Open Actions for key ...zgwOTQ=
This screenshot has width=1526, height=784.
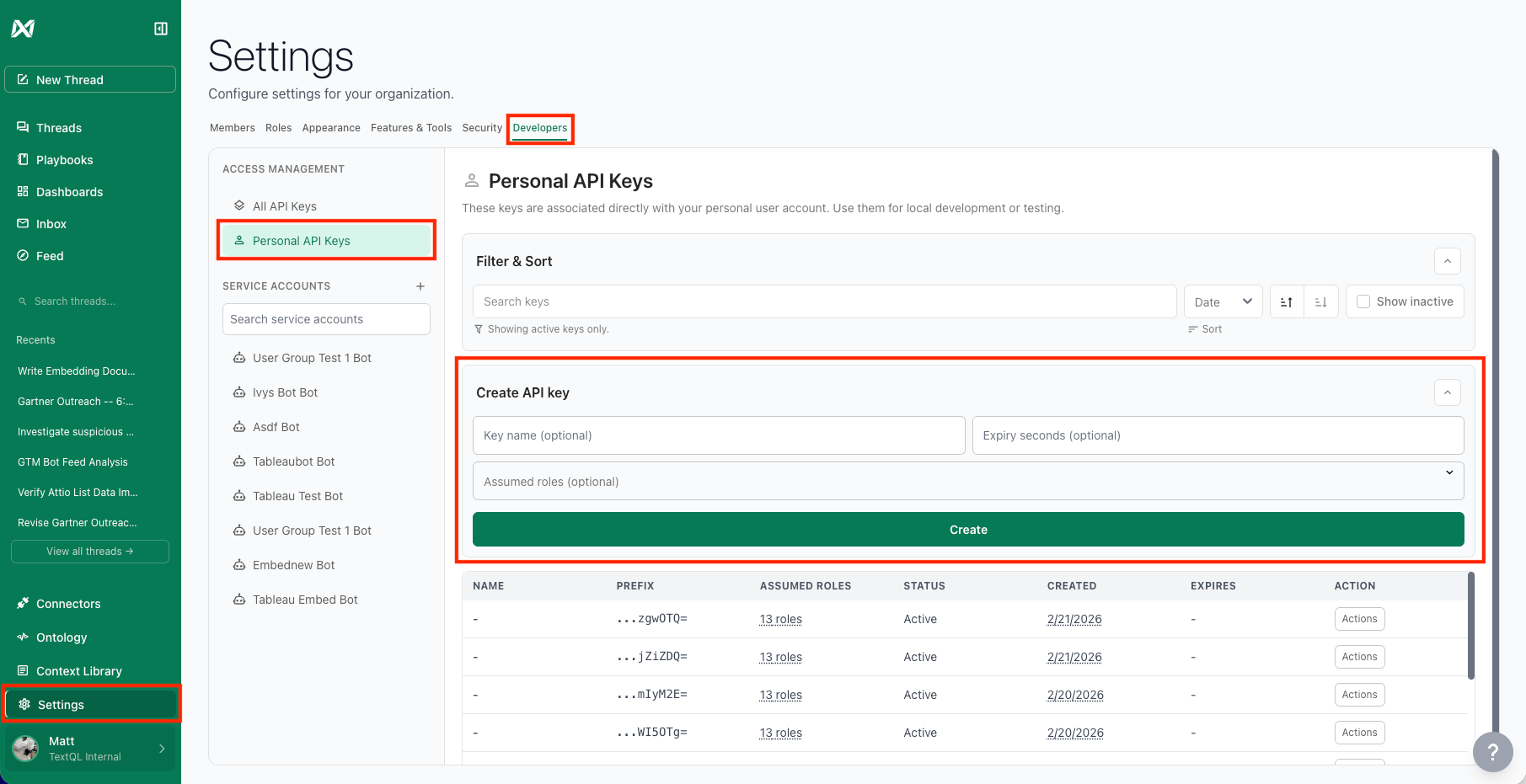(x=1359, y=619)
